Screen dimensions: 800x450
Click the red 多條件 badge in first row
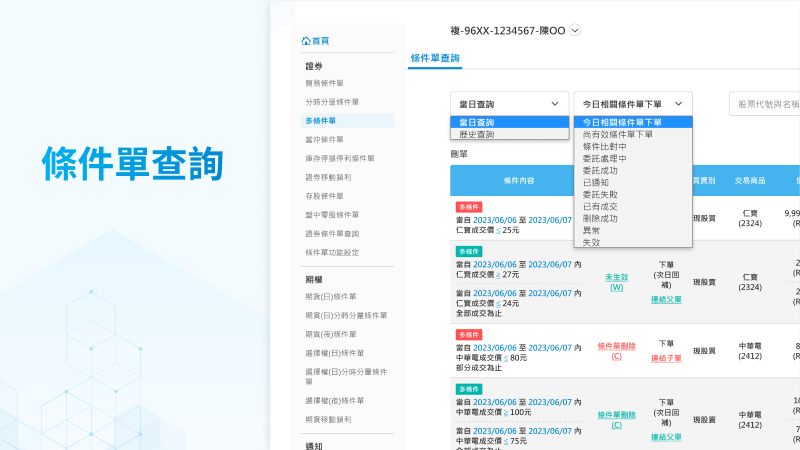(x=468, y=206)
